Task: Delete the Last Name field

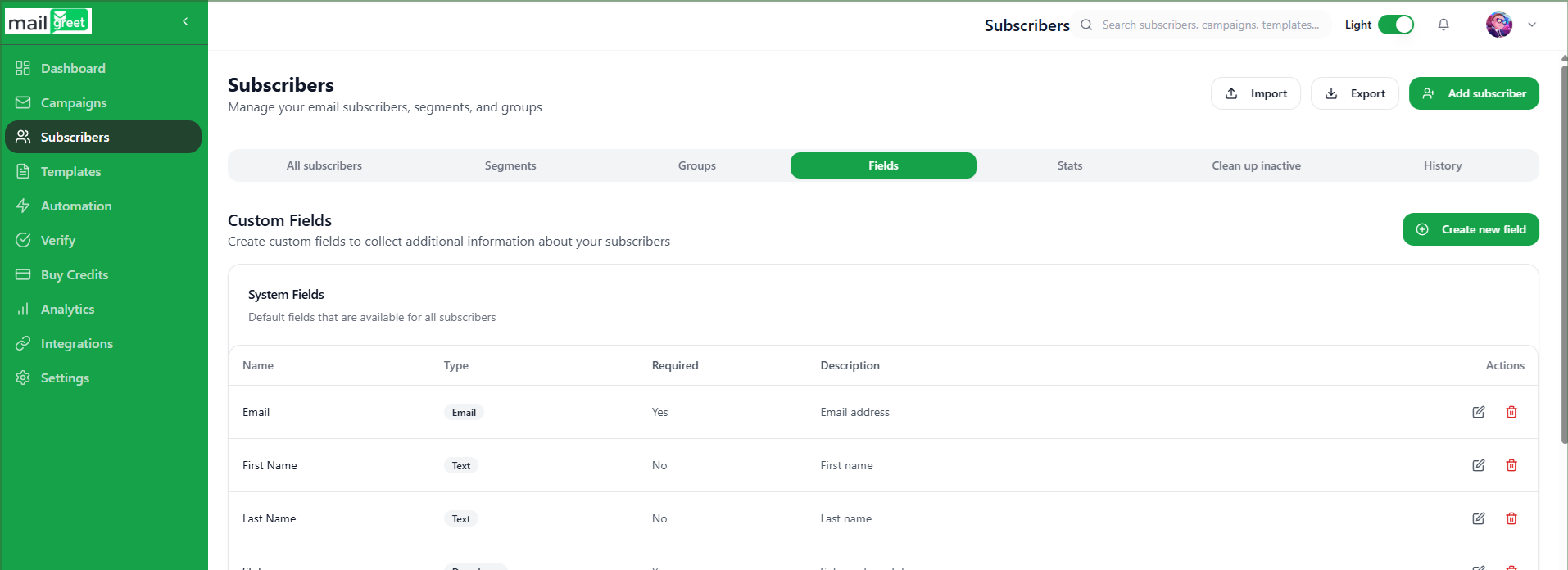Action: (x=1511, y=518)
